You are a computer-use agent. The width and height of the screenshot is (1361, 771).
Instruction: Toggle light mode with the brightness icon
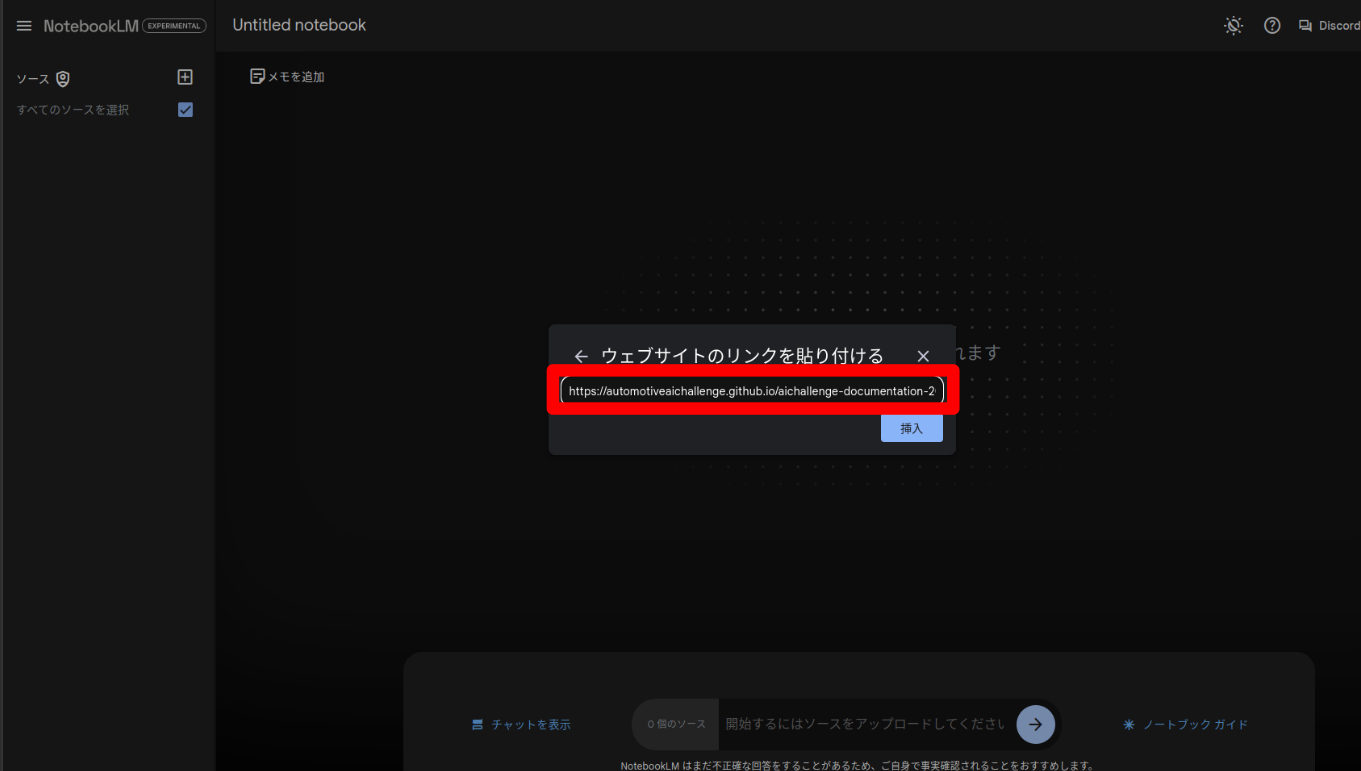tap(1233, 25)
